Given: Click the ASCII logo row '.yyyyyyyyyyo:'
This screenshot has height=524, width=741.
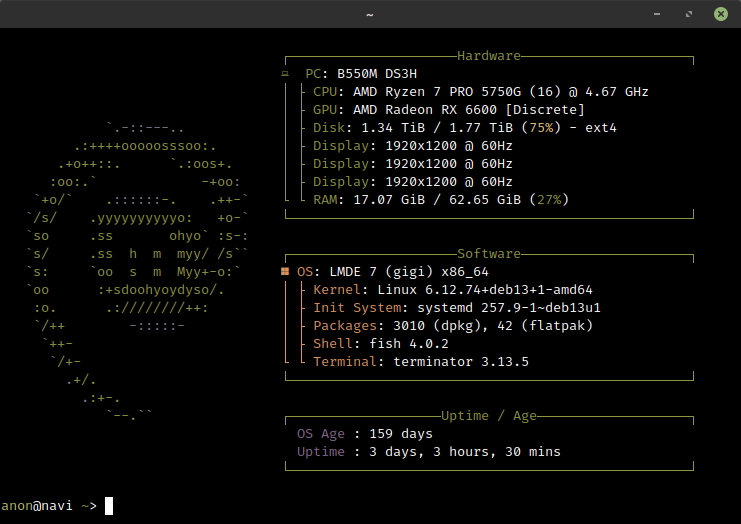Looking at the screenshot, I should 141,218.
